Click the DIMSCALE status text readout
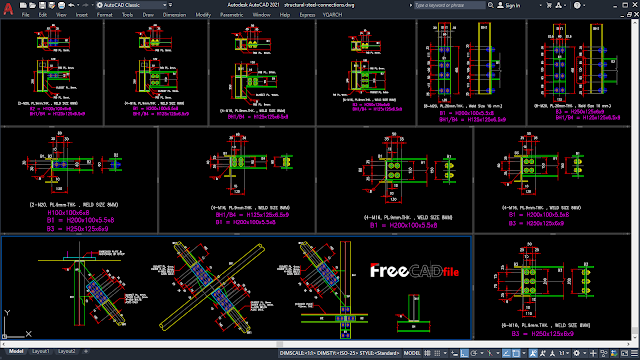Screen dimensions: 640x360 [340, 353]
